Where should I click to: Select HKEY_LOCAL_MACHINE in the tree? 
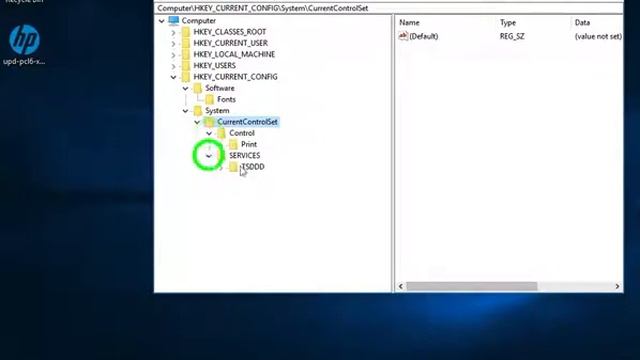234,54
